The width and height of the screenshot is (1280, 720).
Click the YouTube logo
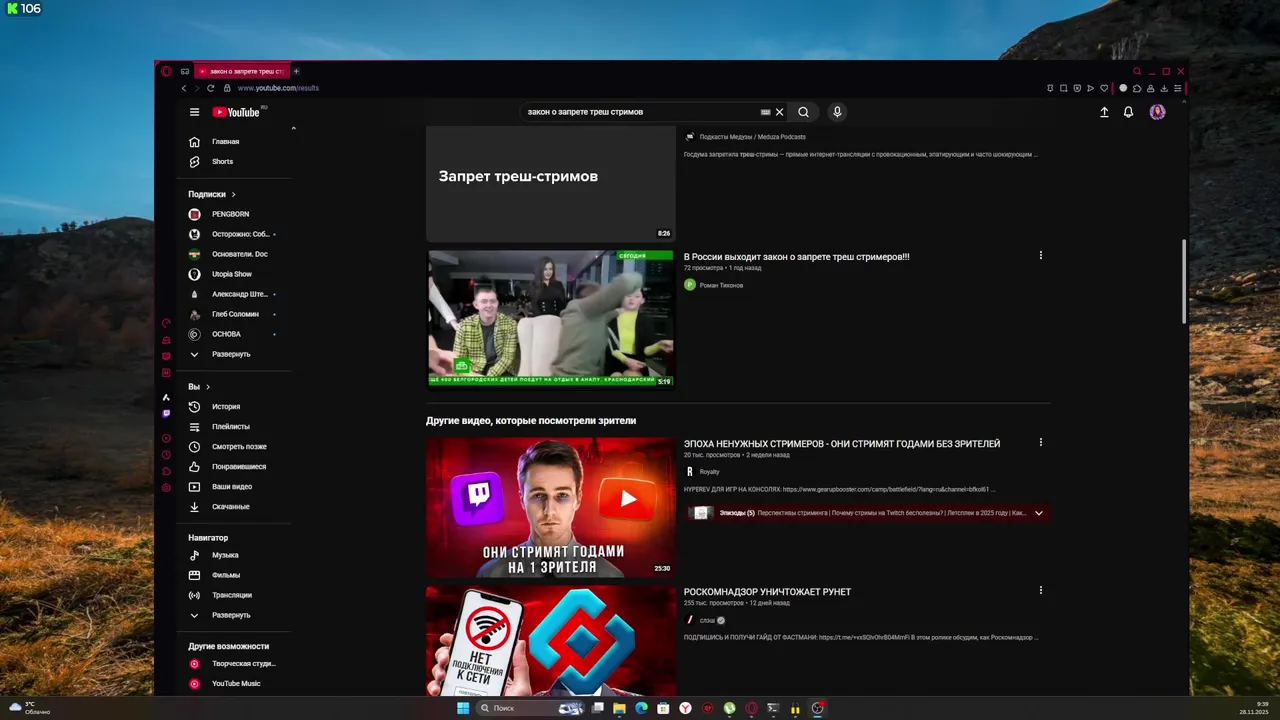point(236,112)
